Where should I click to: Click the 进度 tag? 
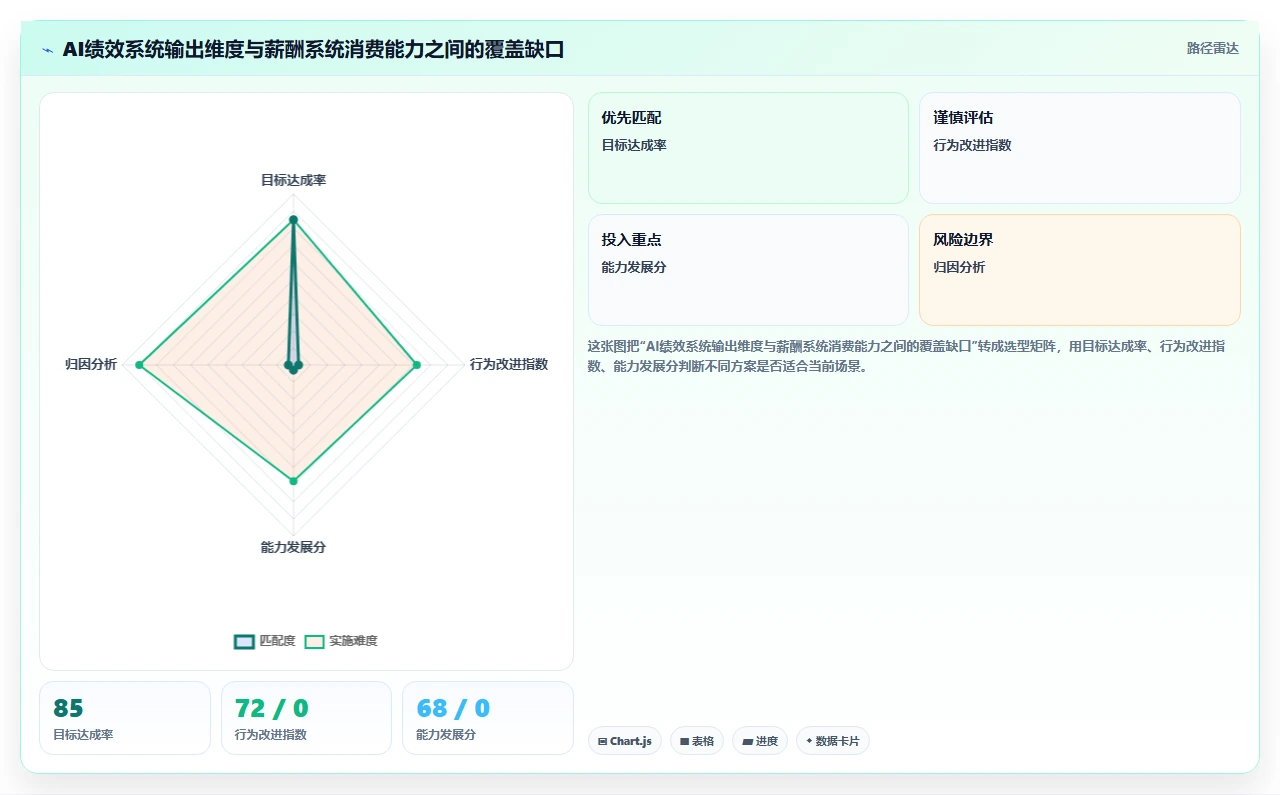760,741
